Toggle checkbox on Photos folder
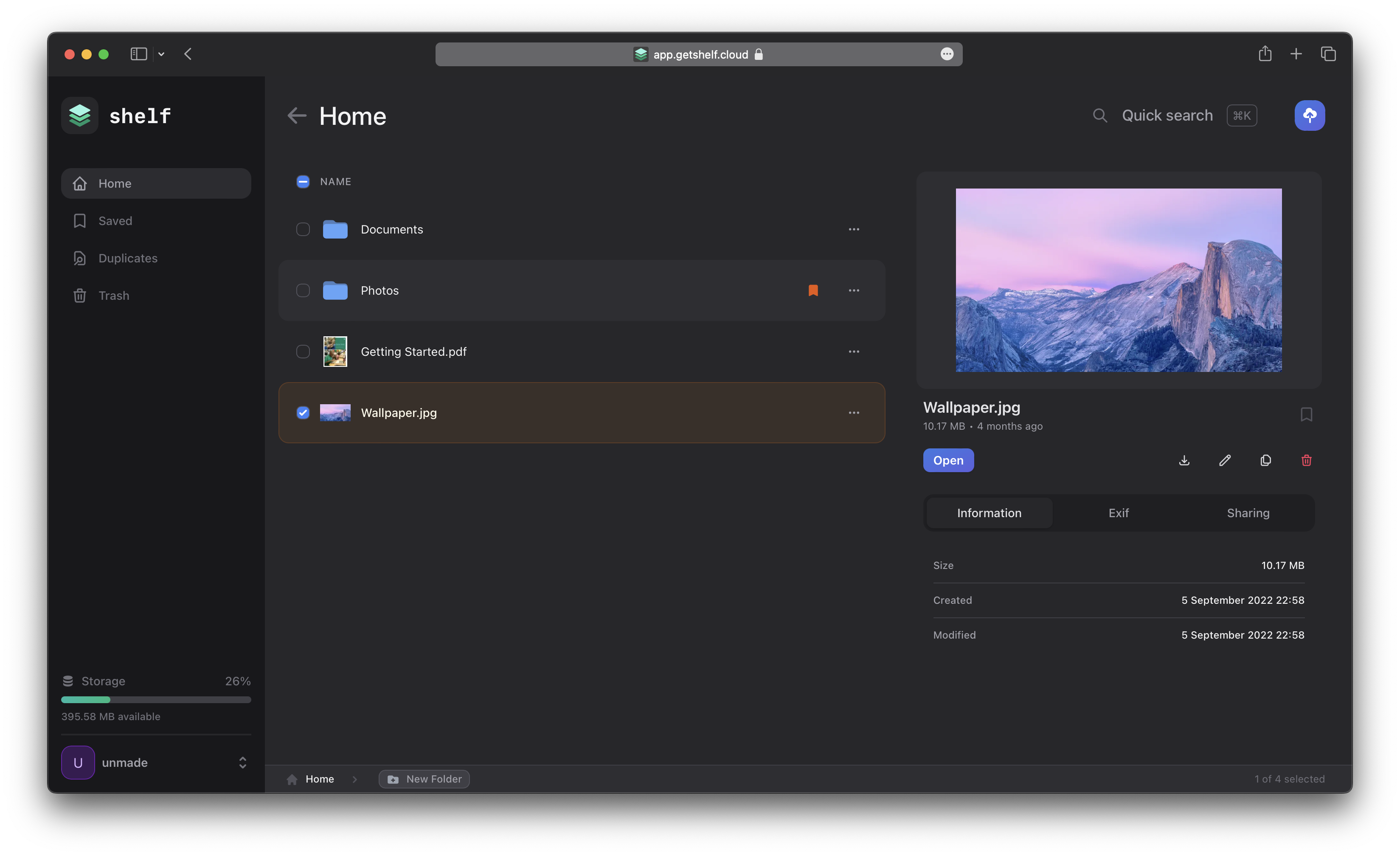This screenshot has height=856, width=1400. tap(303, 290)
